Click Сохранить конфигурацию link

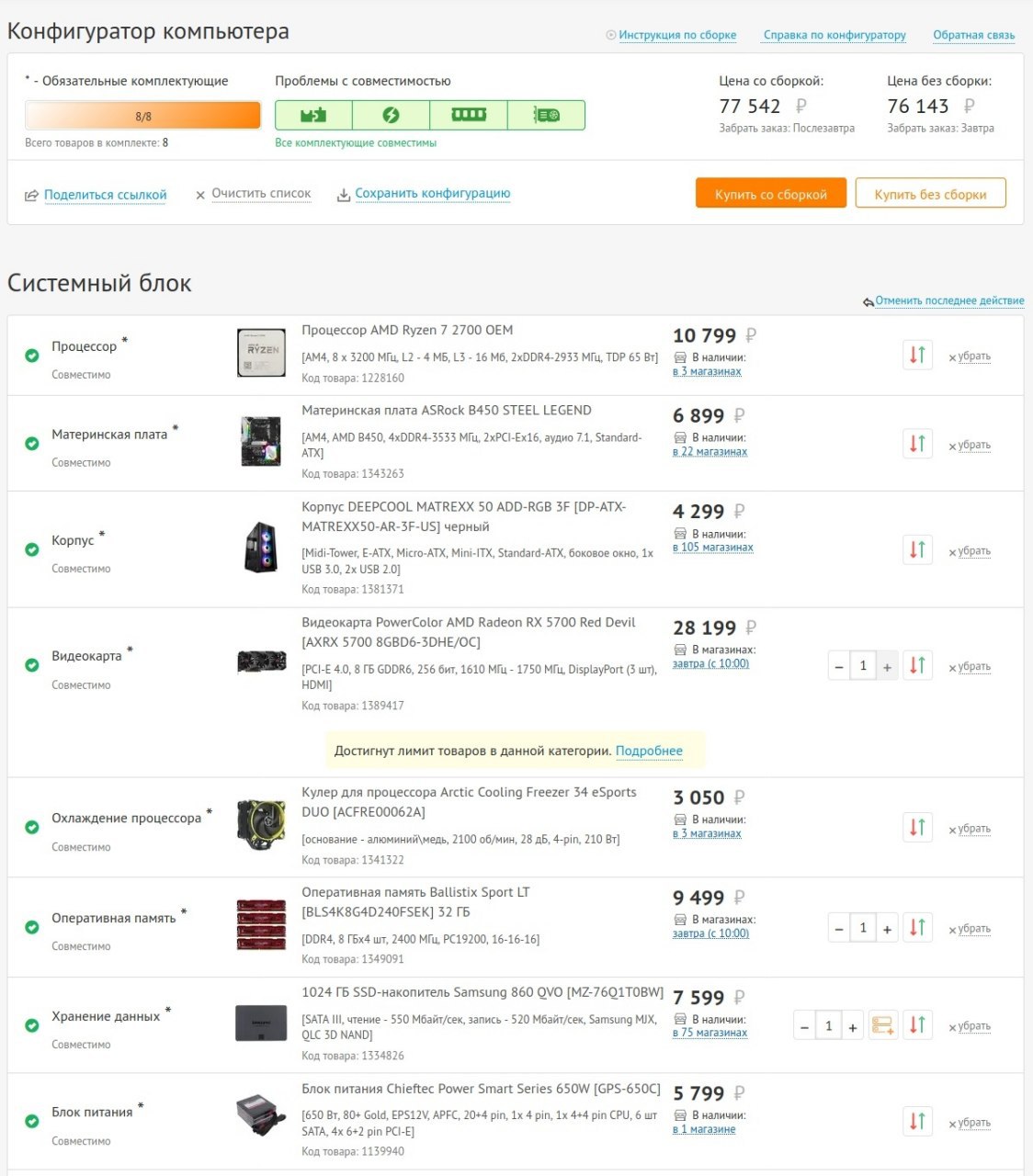432,194
